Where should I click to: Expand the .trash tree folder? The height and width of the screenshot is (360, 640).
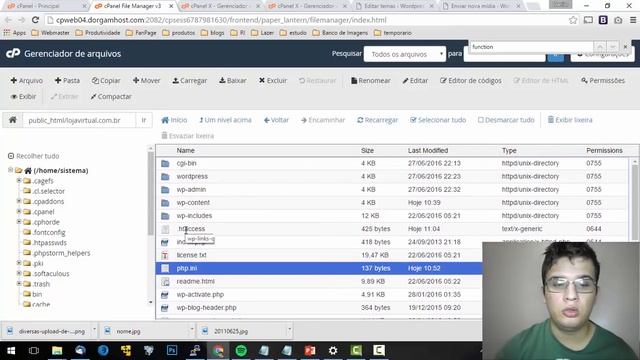19,283
